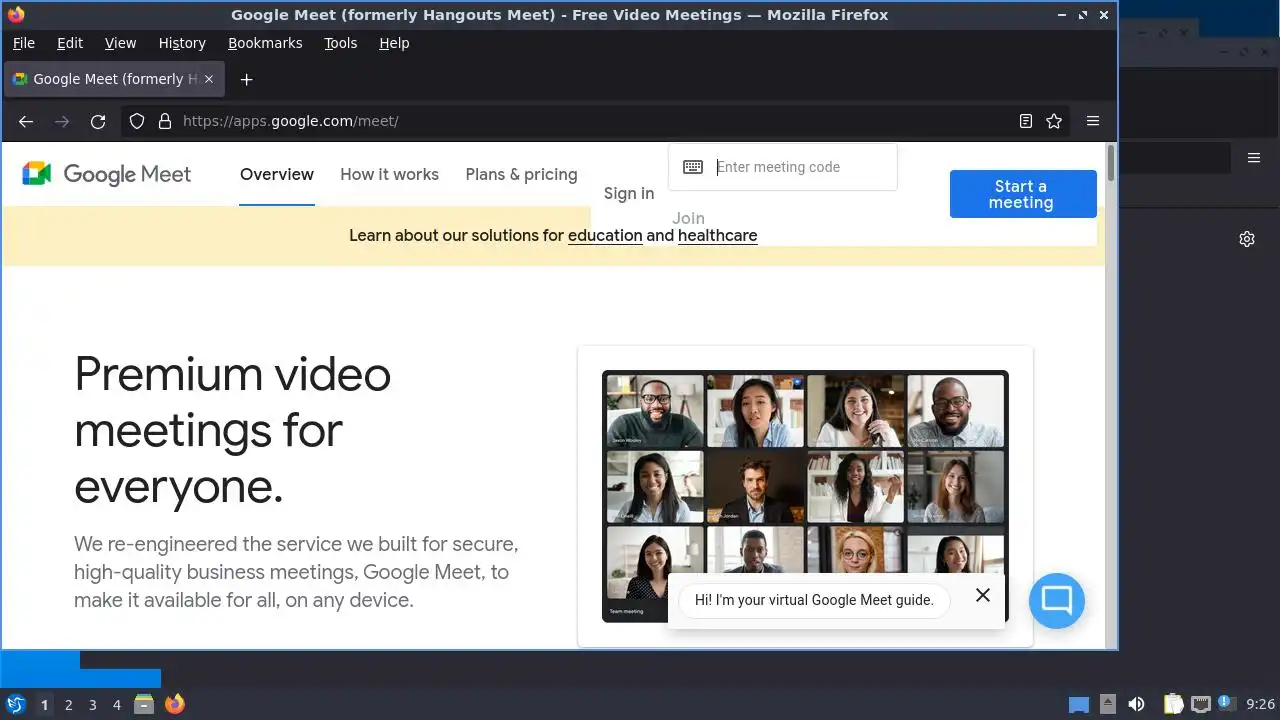
Task: Click the Google Meet logo icon
Action: (x=36, y=174)
